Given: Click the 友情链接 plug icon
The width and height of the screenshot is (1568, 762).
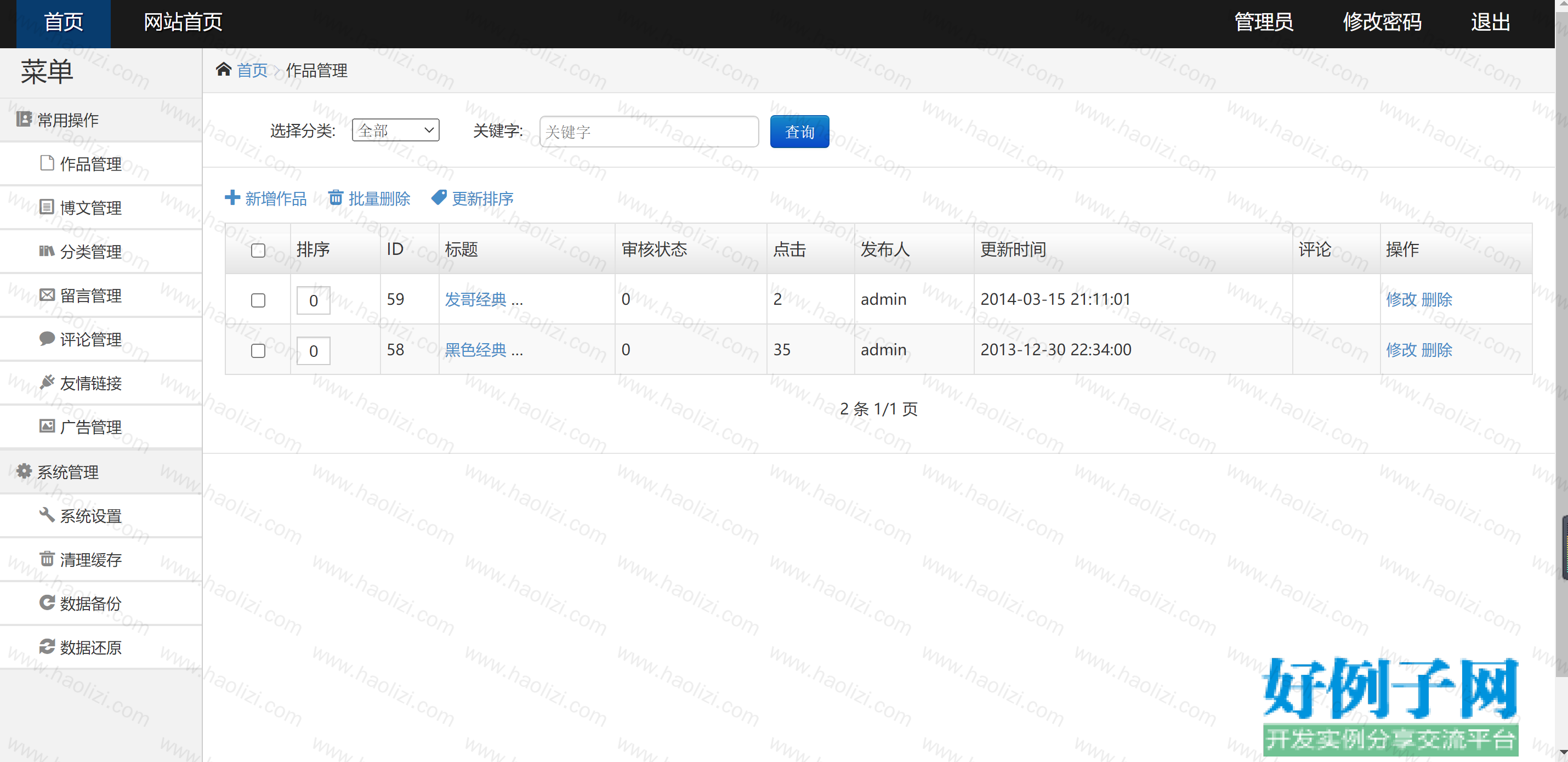Looking at the screenshot, I should [47, 382].
